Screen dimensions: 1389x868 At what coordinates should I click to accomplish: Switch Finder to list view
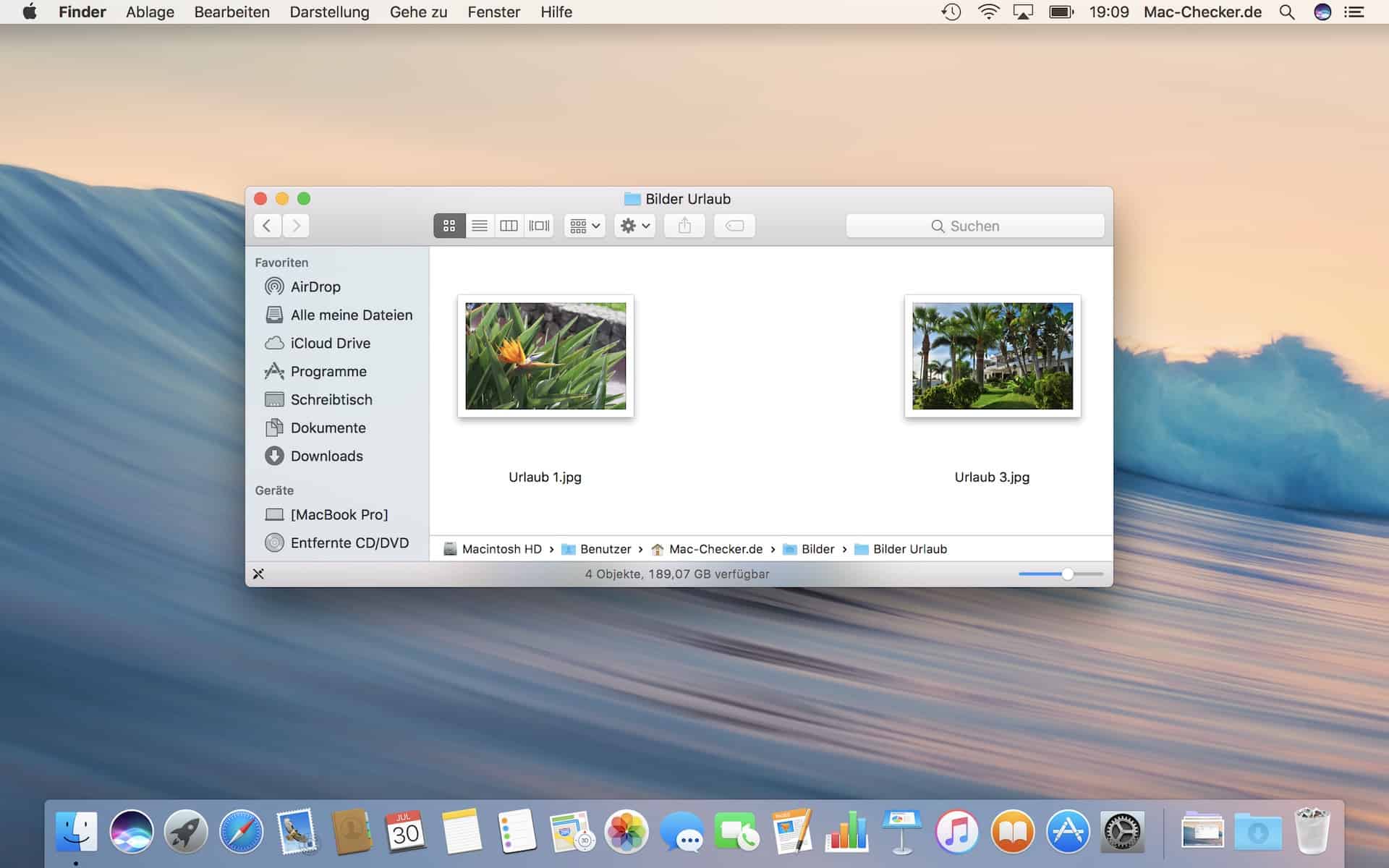(x=480, y=226)
